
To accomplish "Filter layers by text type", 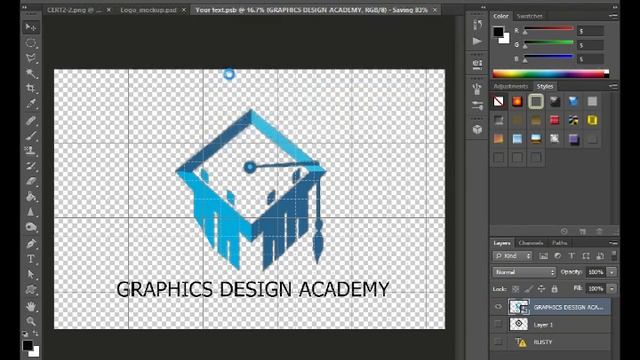I will pyautogui.click(x=571, y=256).
